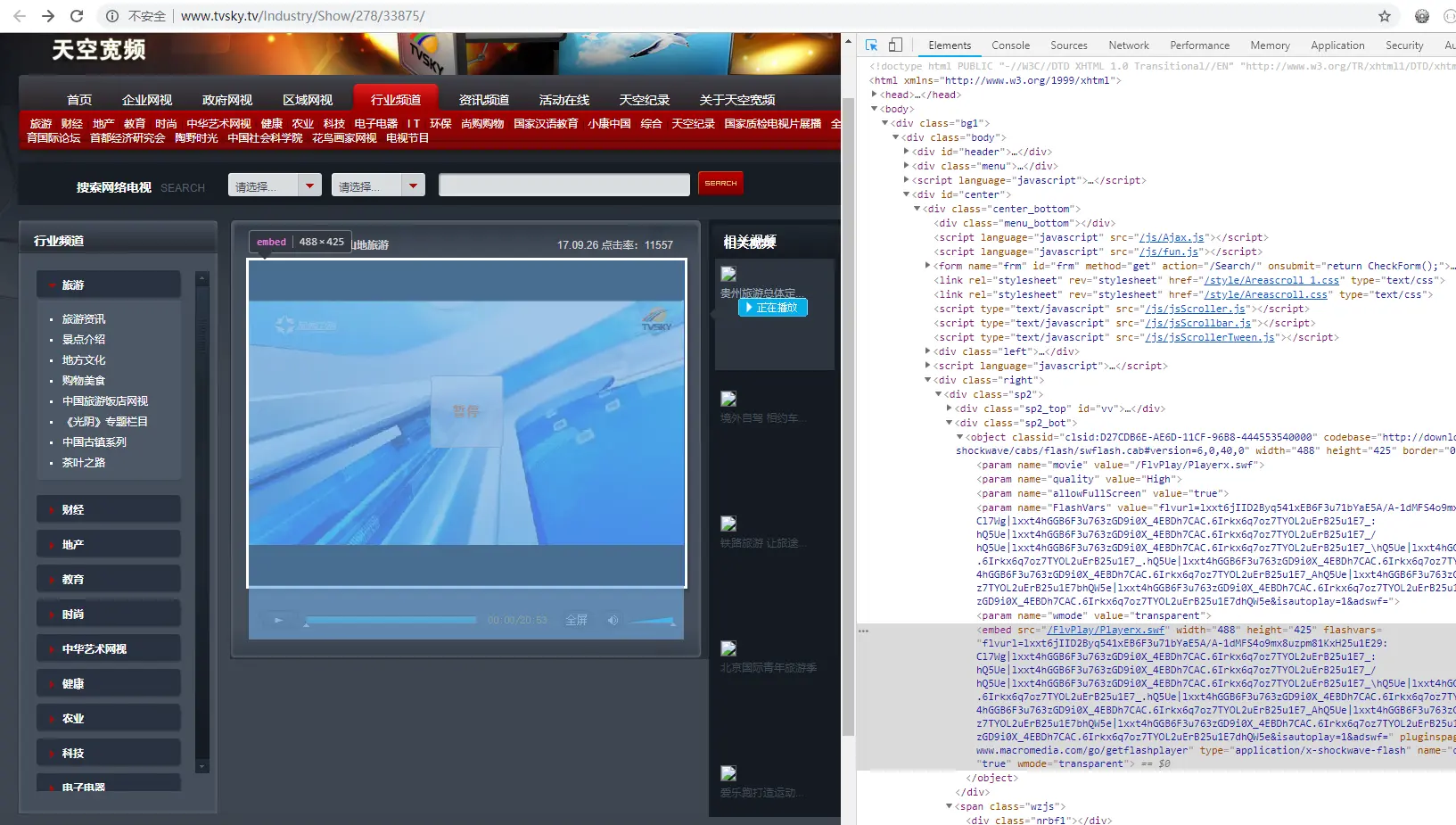The width and height of the screenshot is (1456, 825).
Task: Seek using the video progress bar
Action: pyautogui.click(x=391, y=620)
